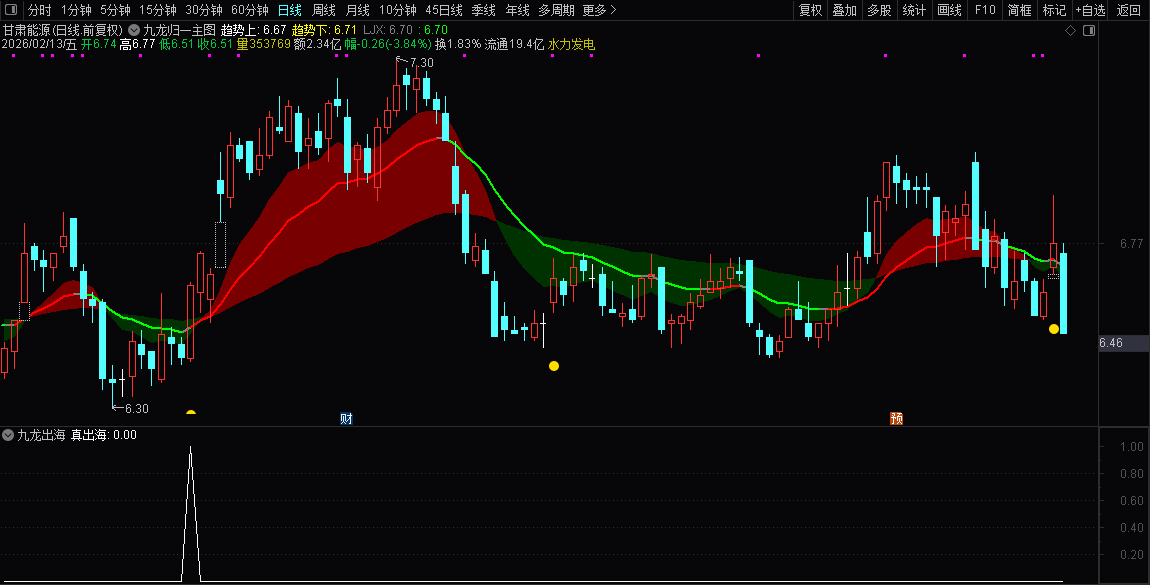Expand the 更多 periods menu

click(x=599, y=10)
